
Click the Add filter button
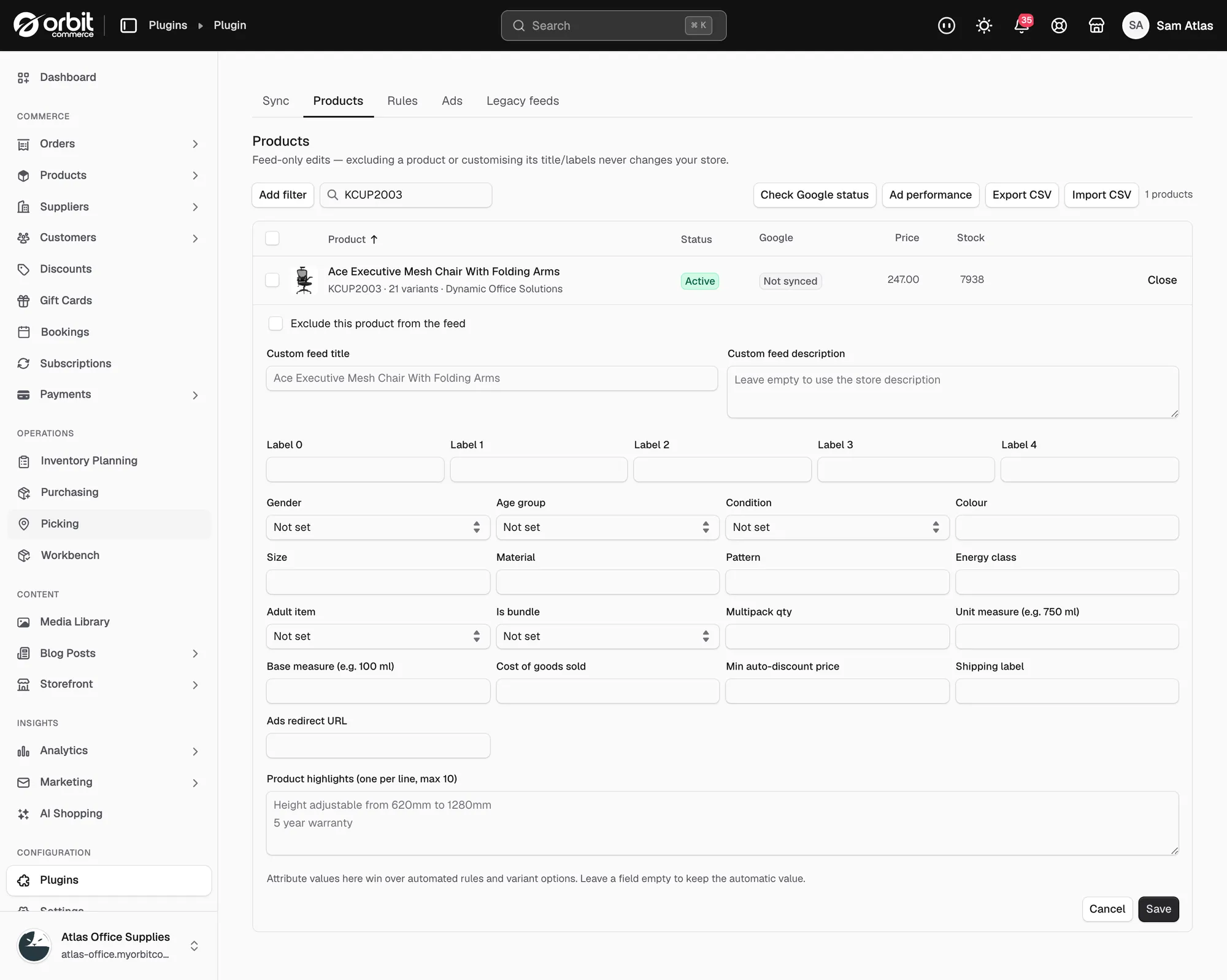point(283,195)
